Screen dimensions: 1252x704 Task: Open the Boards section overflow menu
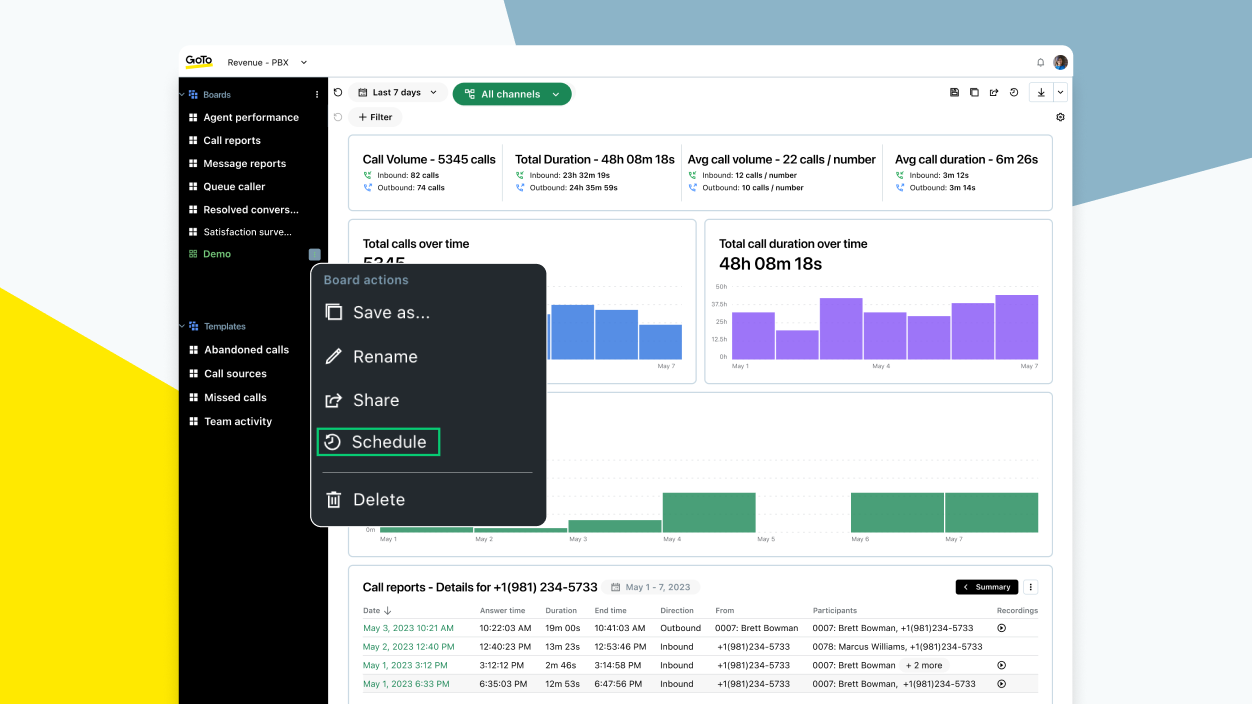pos(317,93)
